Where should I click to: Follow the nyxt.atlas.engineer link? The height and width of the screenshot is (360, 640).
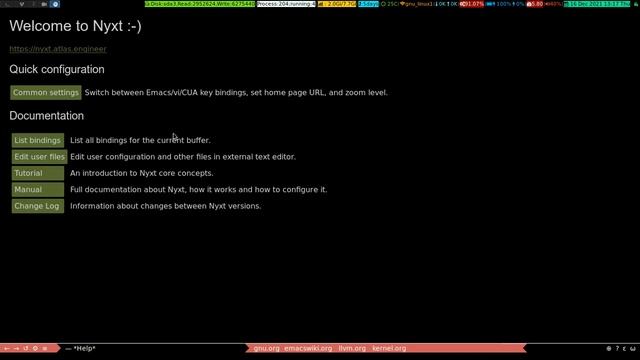point(58,49)
